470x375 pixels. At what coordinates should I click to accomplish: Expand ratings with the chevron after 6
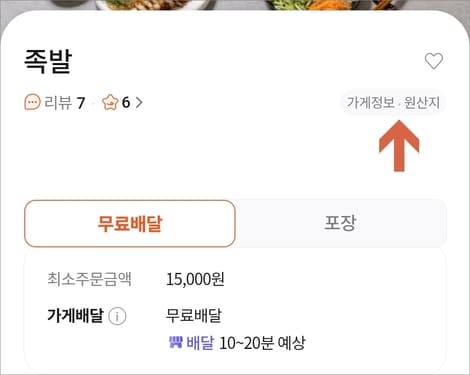(139, 103)
